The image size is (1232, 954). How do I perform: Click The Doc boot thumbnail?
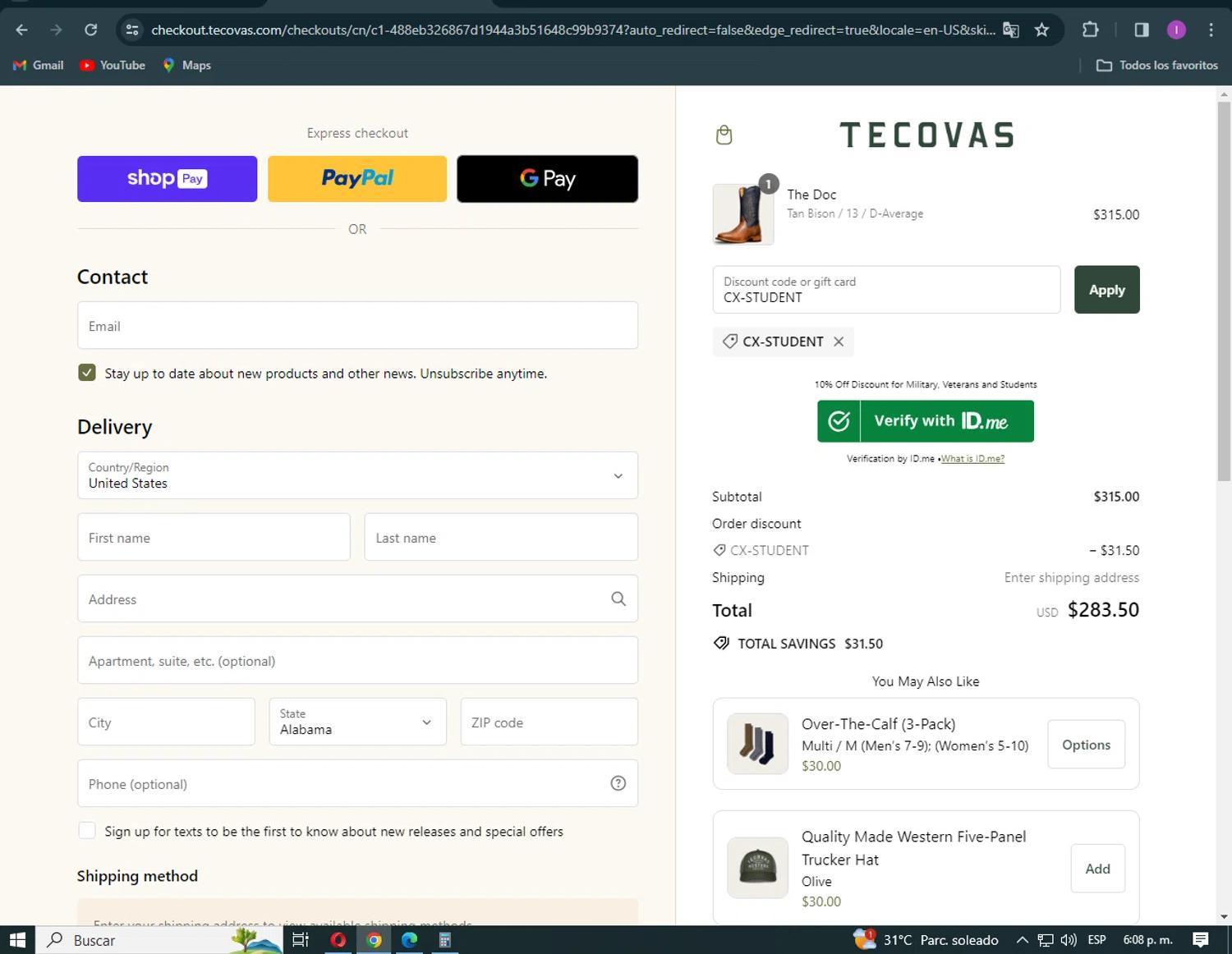(x=742, y=214)
